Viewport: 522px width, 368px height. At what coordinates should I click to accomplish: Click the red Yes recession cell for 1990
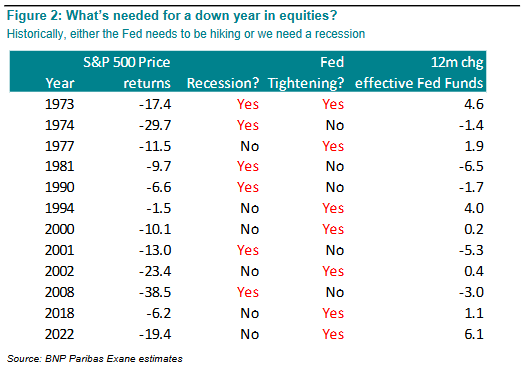click(x=248, y=187)
